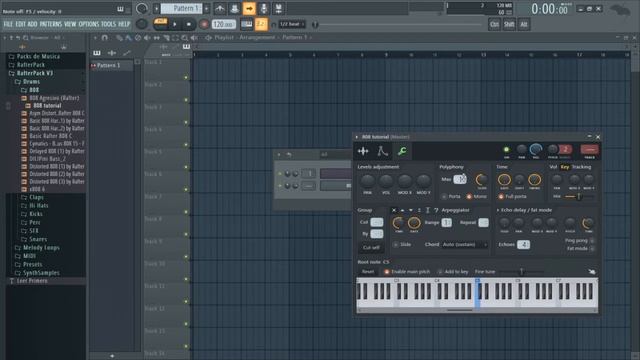Screen dimensions: 640x360
Task: Open the Chord Auto (sustain) dropdown
Action: pyautogui.click(x=464, y=244)
